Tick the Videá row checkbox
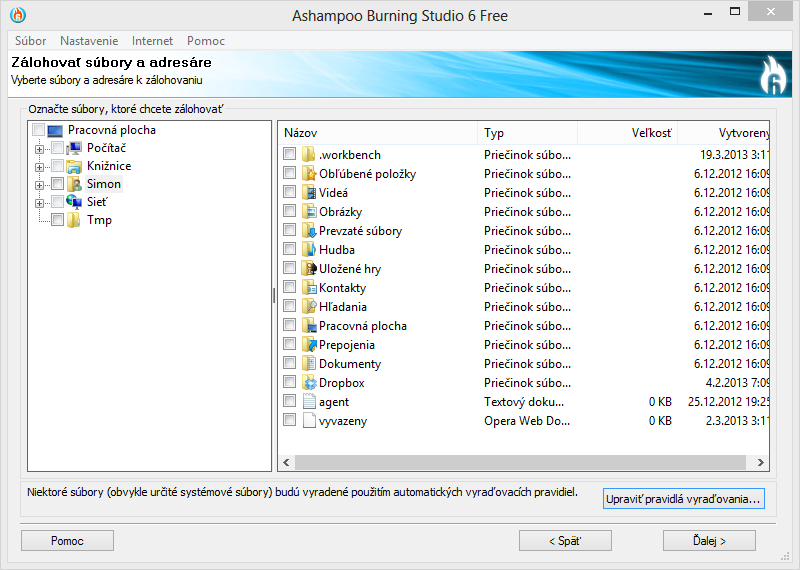The height and width of the screenshot is (570, 800). point(290,192)
